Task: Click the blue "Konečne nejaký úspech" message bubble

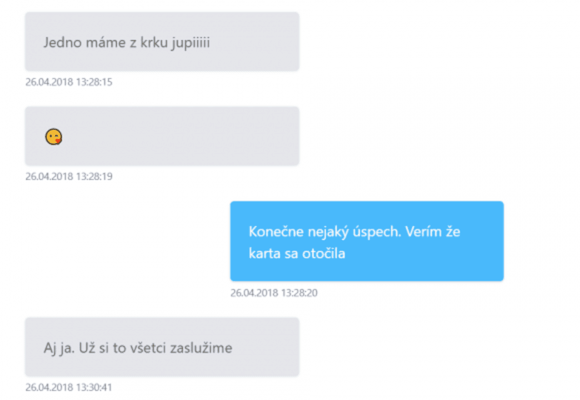Action: (367, 241)
